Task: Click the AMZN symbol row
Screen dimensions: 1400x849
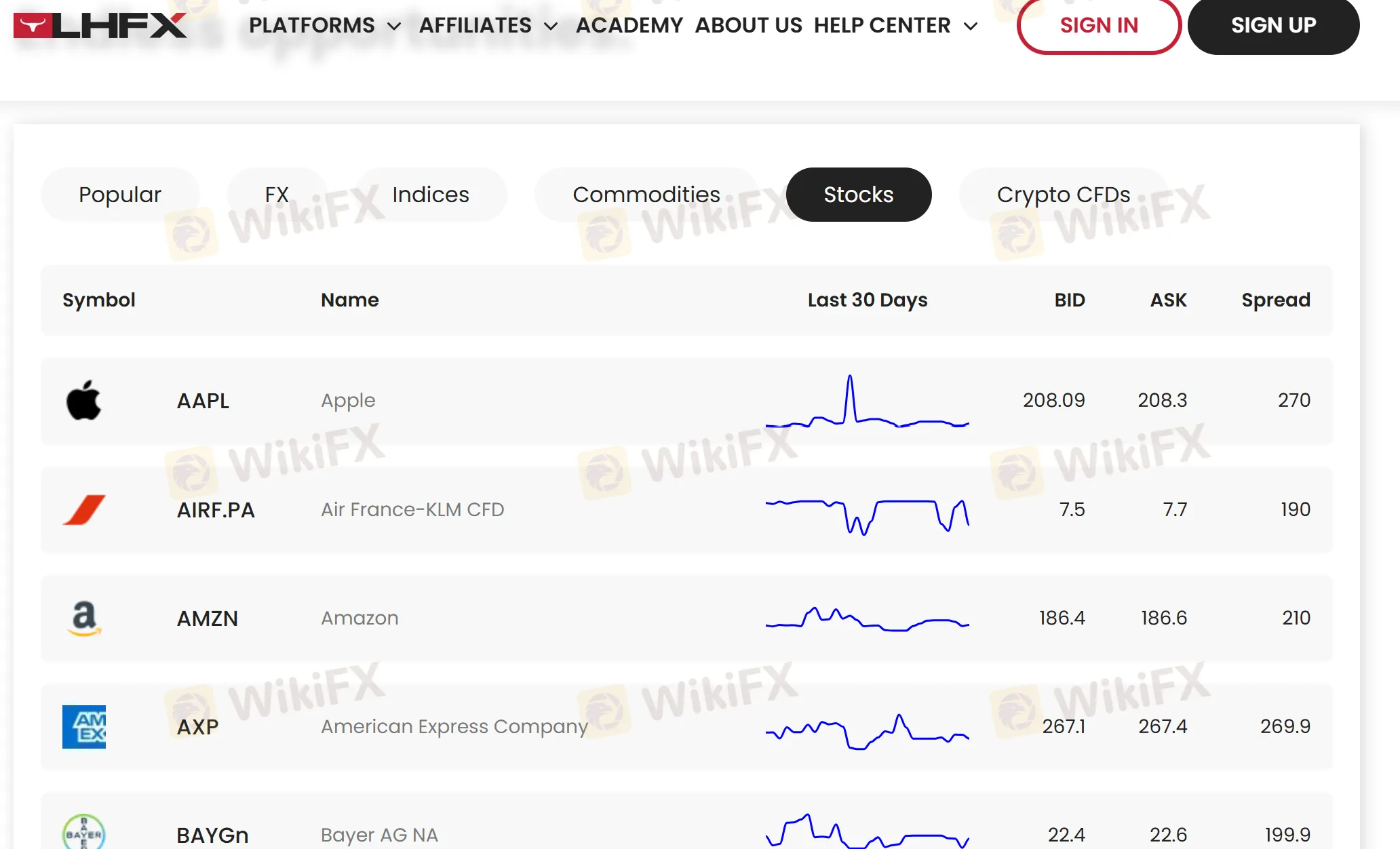Action: click(207, 618)
